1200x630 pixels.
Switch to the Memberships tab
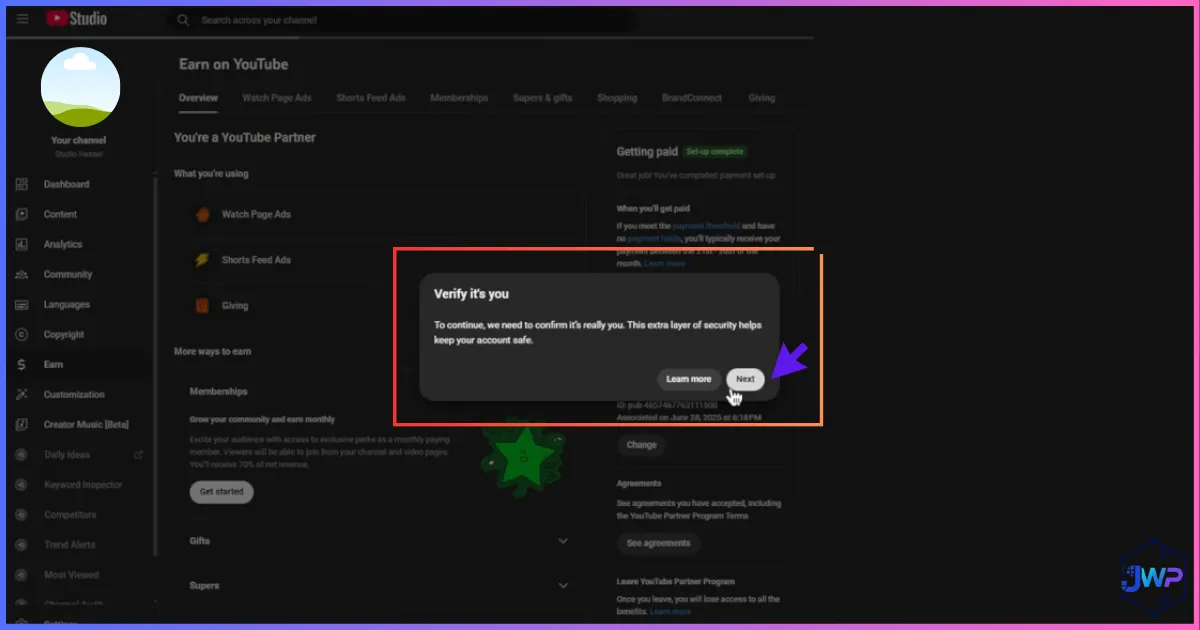(x=459, y=98)
